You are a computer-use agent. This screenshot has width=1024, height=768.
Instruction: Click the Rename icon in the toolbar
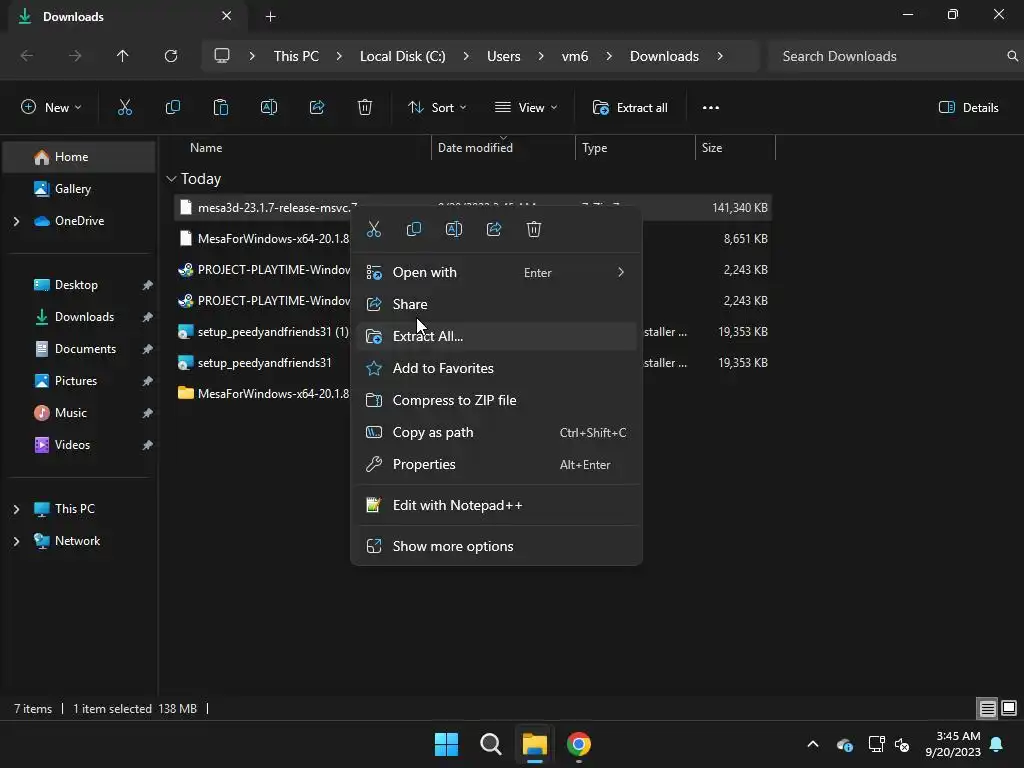tap(269, 108)
